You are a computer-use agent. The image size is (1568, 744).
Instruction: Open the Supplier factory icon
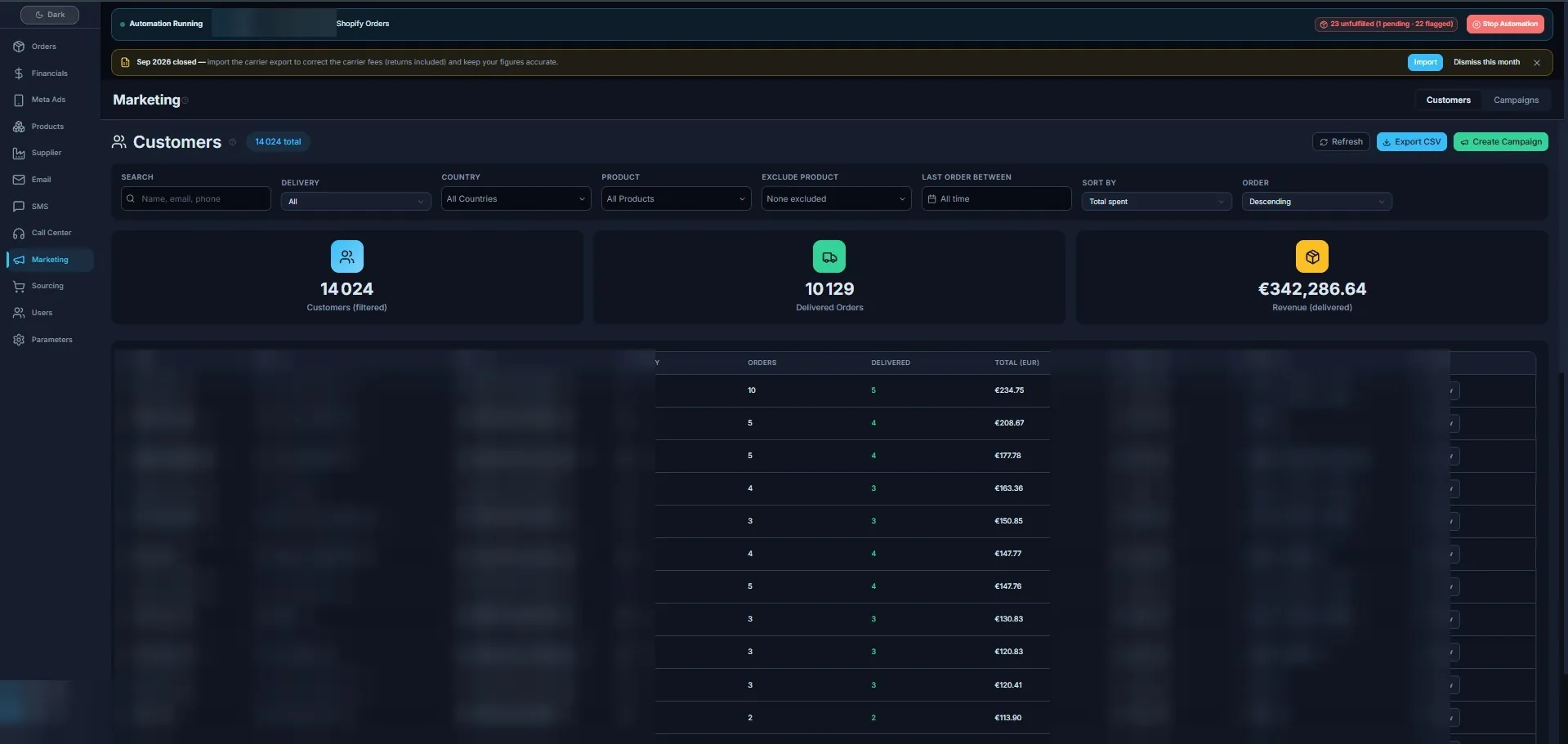19,153
